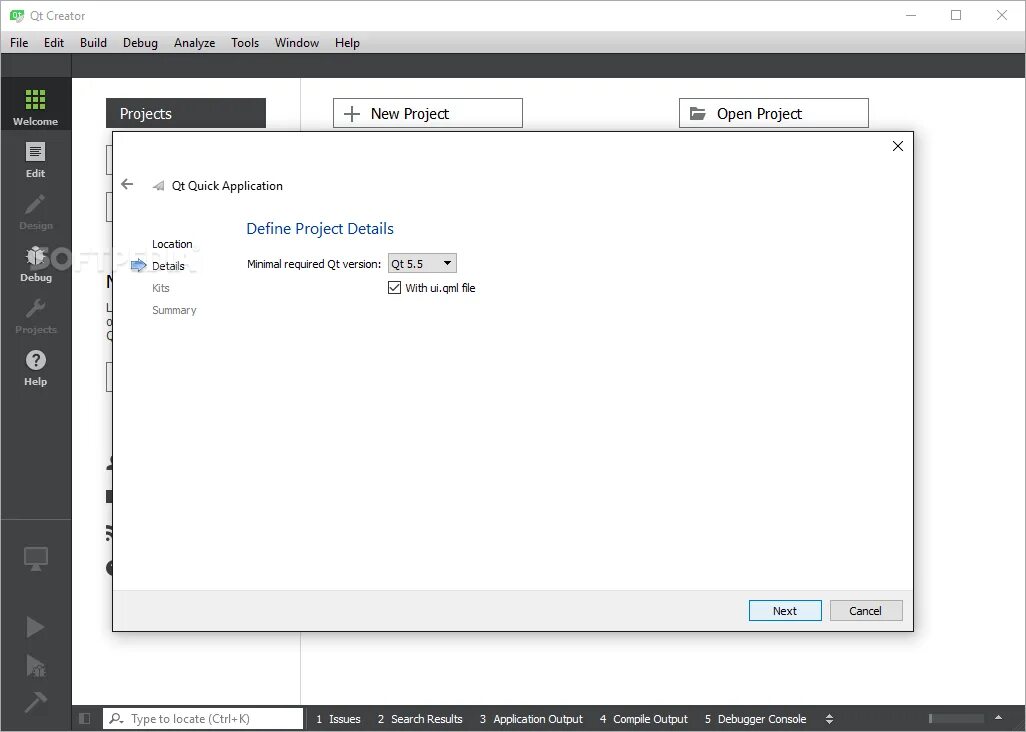Image resolution: width=1026 pixels, height=732 pixels.
Task: Select Summary step in wizard
Action: [174, 310]
